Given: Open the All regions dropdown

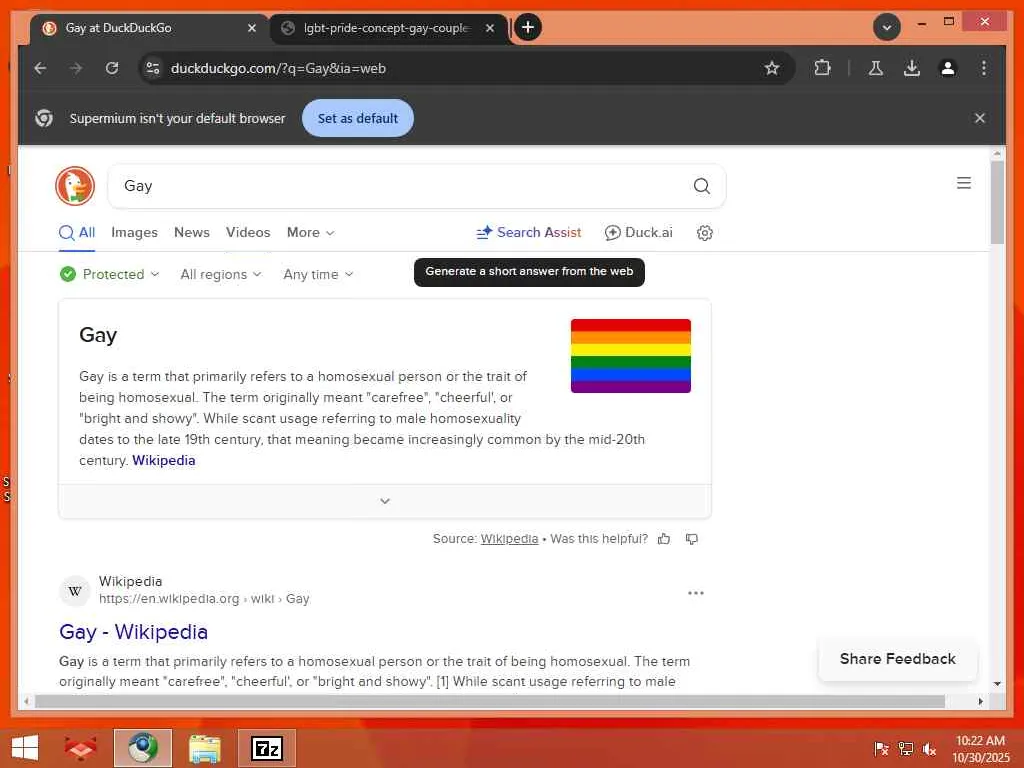Looking at the screenshot, I should 221,274.
